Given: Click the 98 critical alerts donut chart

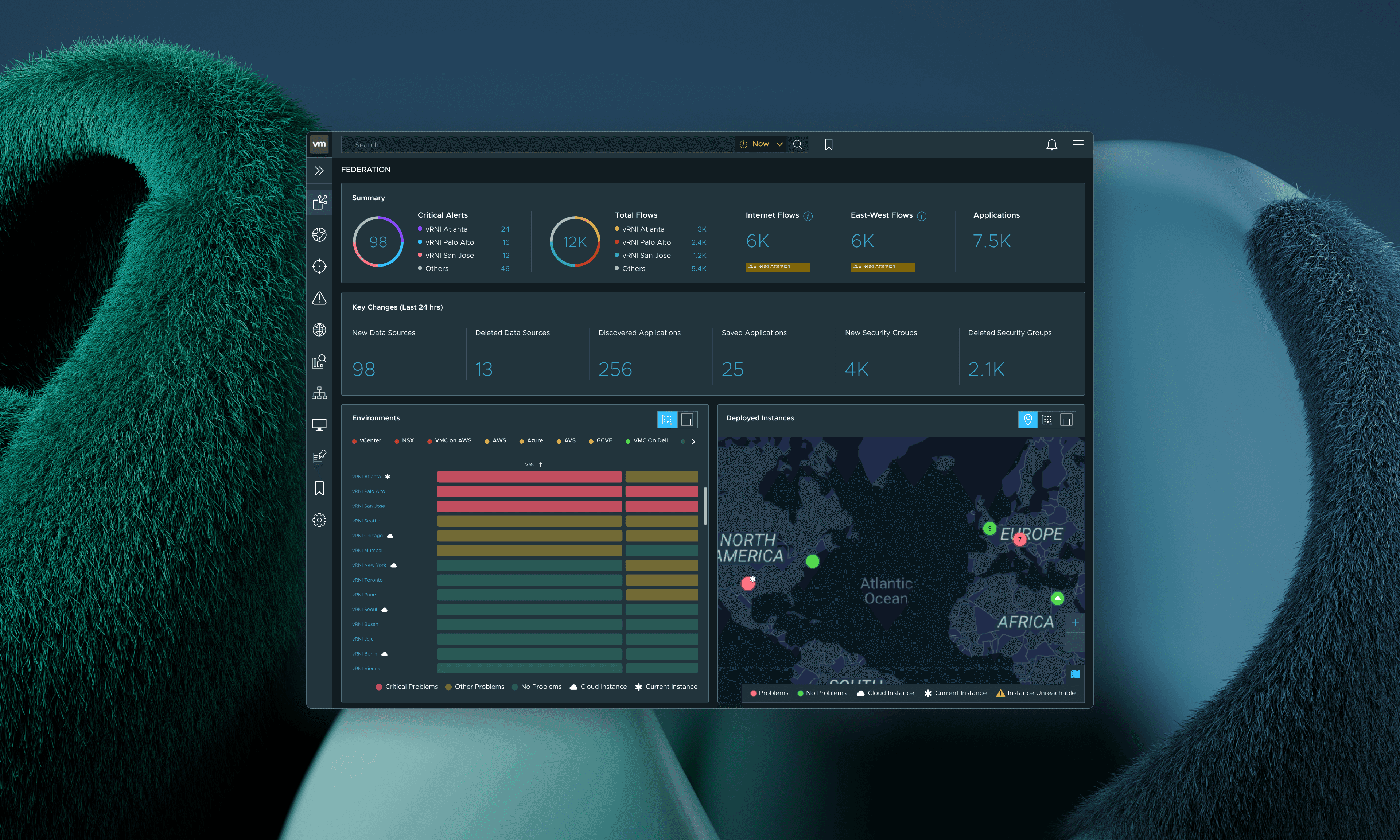Looking at the screenshot, I should (x=378, y=242).
